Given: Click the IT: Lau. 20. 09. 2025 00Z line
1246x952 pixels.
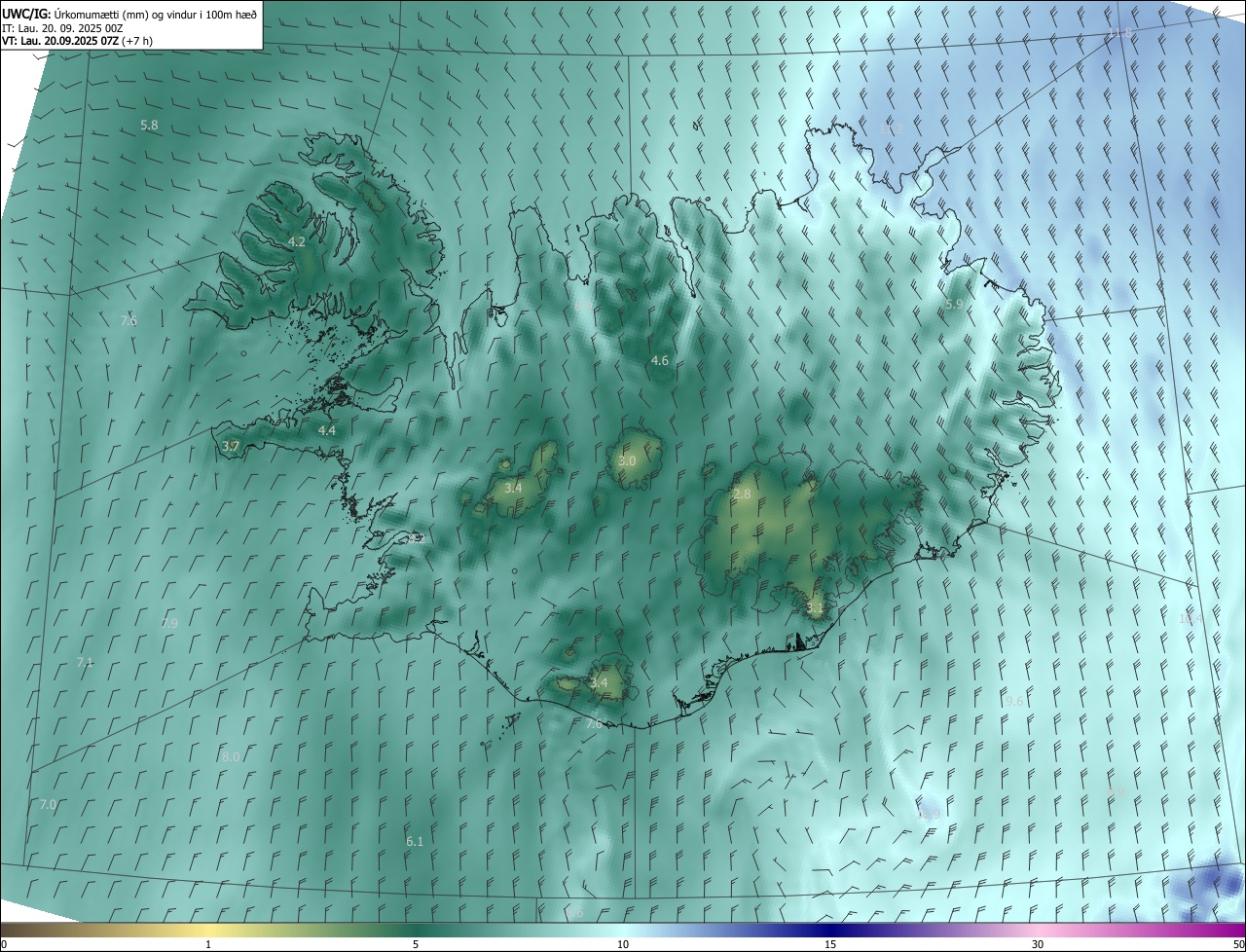Looking at the screenshot, I should click(62, 27).
